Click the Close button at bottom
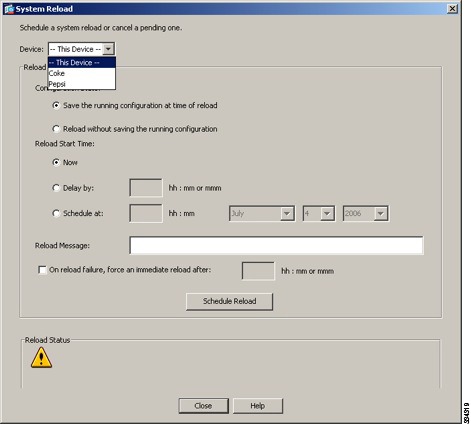 point(203,406)
